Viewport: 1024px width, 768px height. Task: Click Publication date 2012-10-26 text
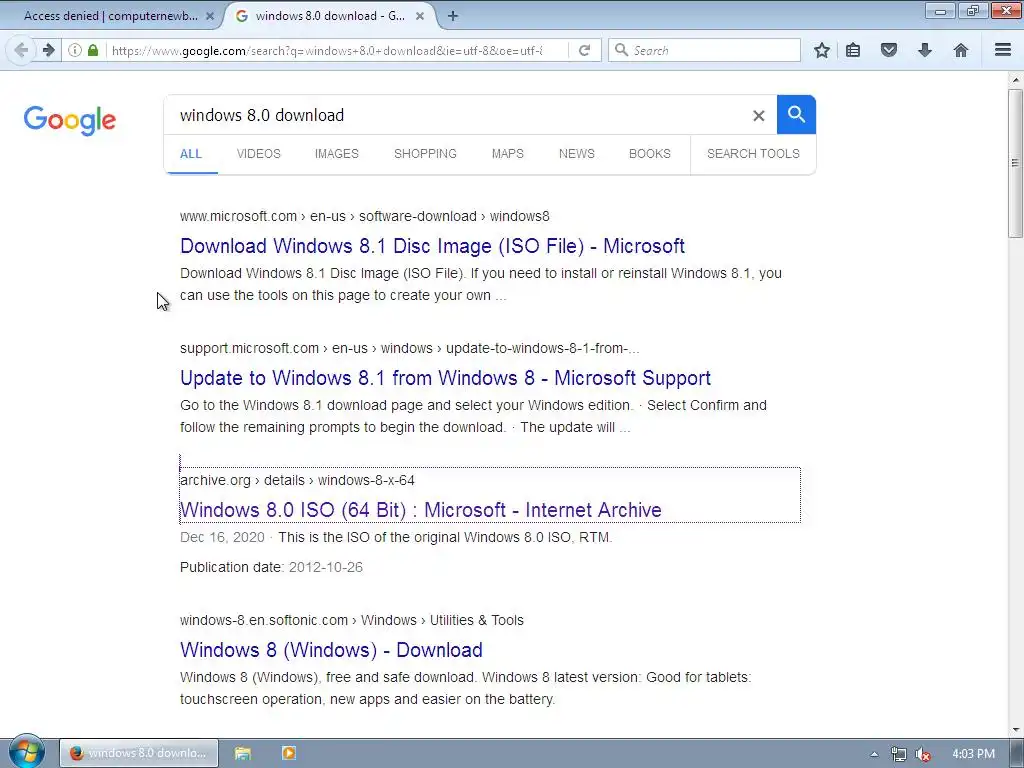point(271,568)
